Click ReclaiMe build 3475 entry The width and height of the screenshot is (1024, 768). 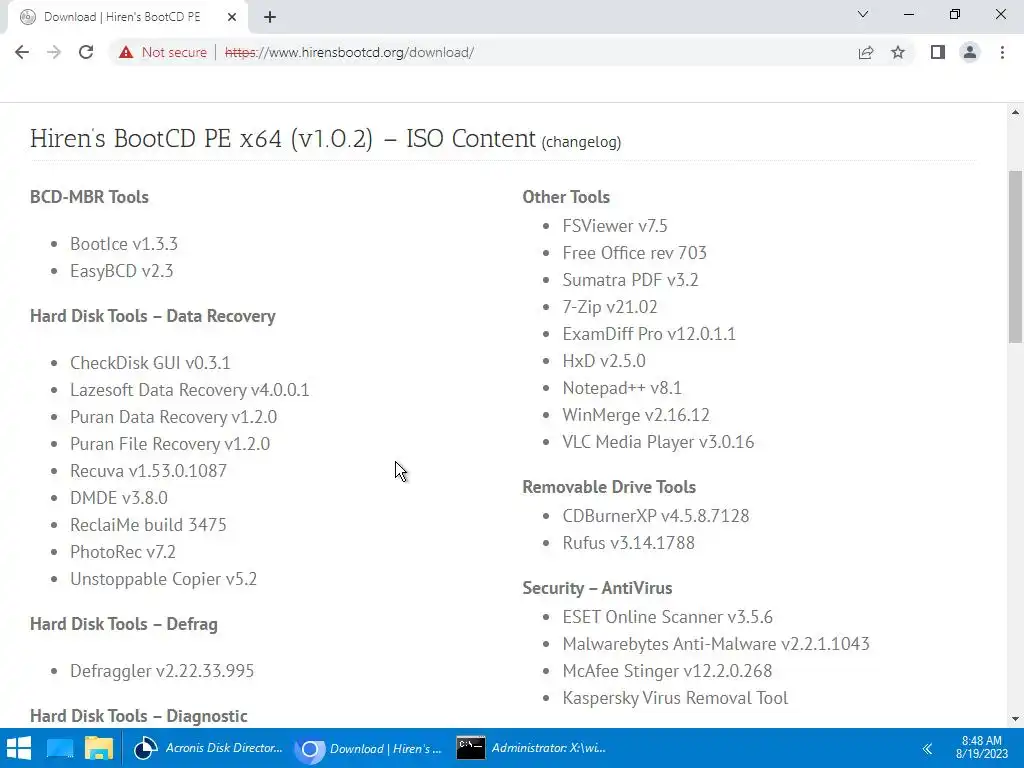click(148, 525)
